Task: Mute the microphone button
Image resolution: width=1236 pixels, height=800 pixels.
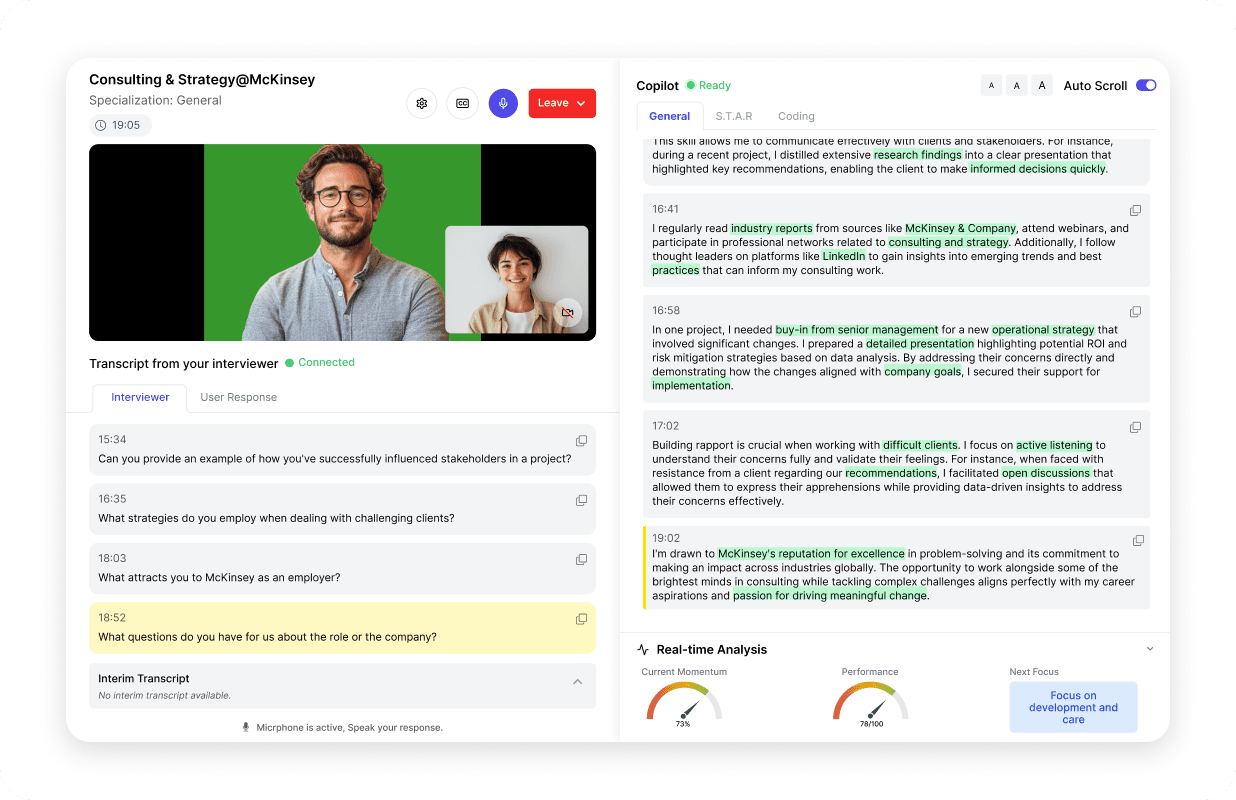Action: (503, 103)
